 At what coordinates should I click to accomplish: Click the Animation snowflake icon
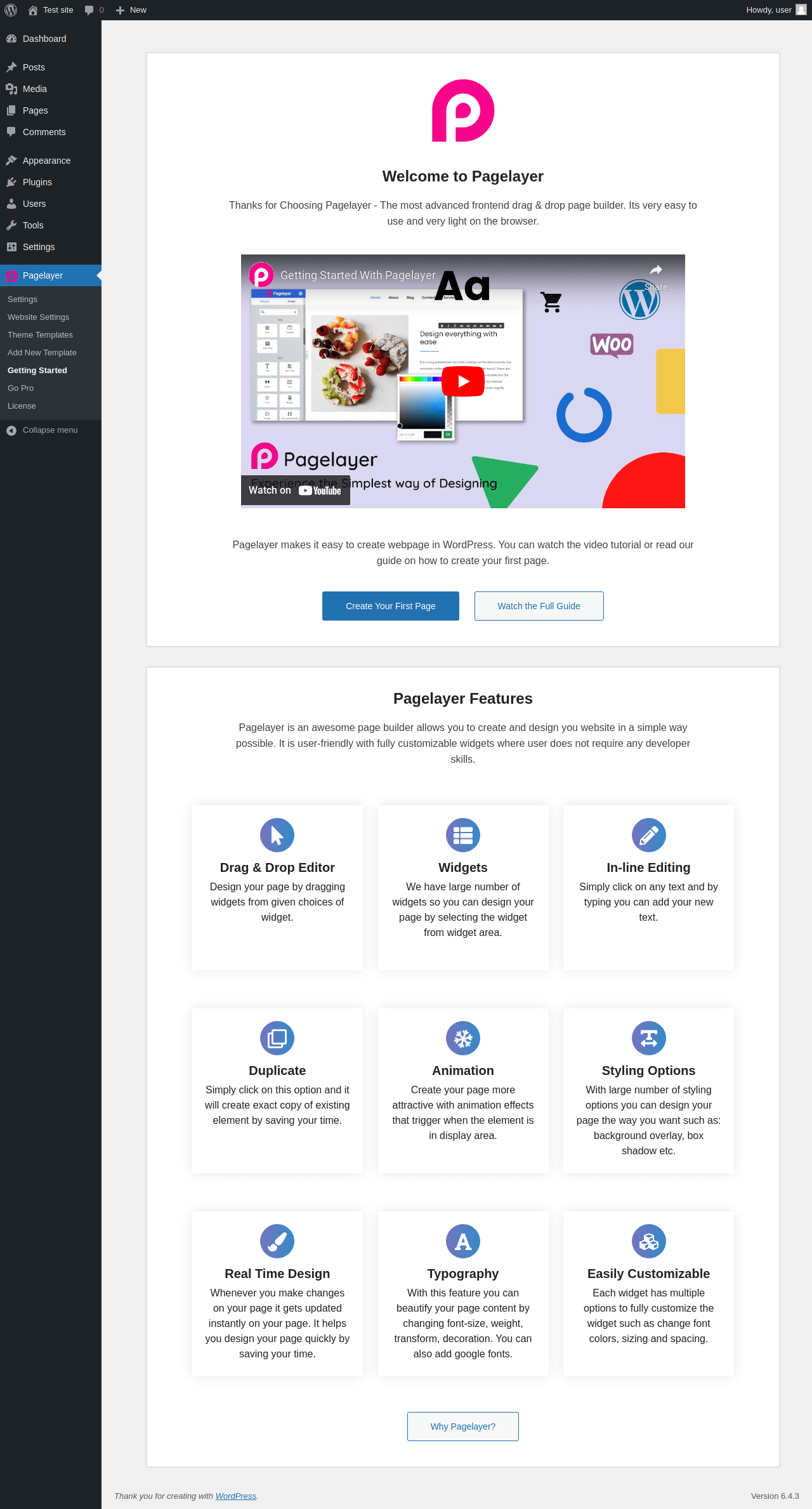click(x=463, y=1038)
